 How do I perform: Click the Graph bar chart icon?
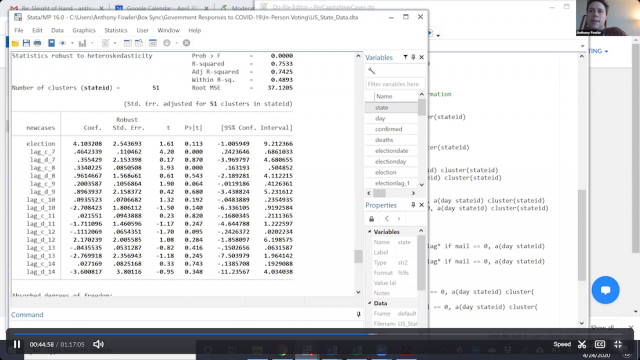[82, 43]
